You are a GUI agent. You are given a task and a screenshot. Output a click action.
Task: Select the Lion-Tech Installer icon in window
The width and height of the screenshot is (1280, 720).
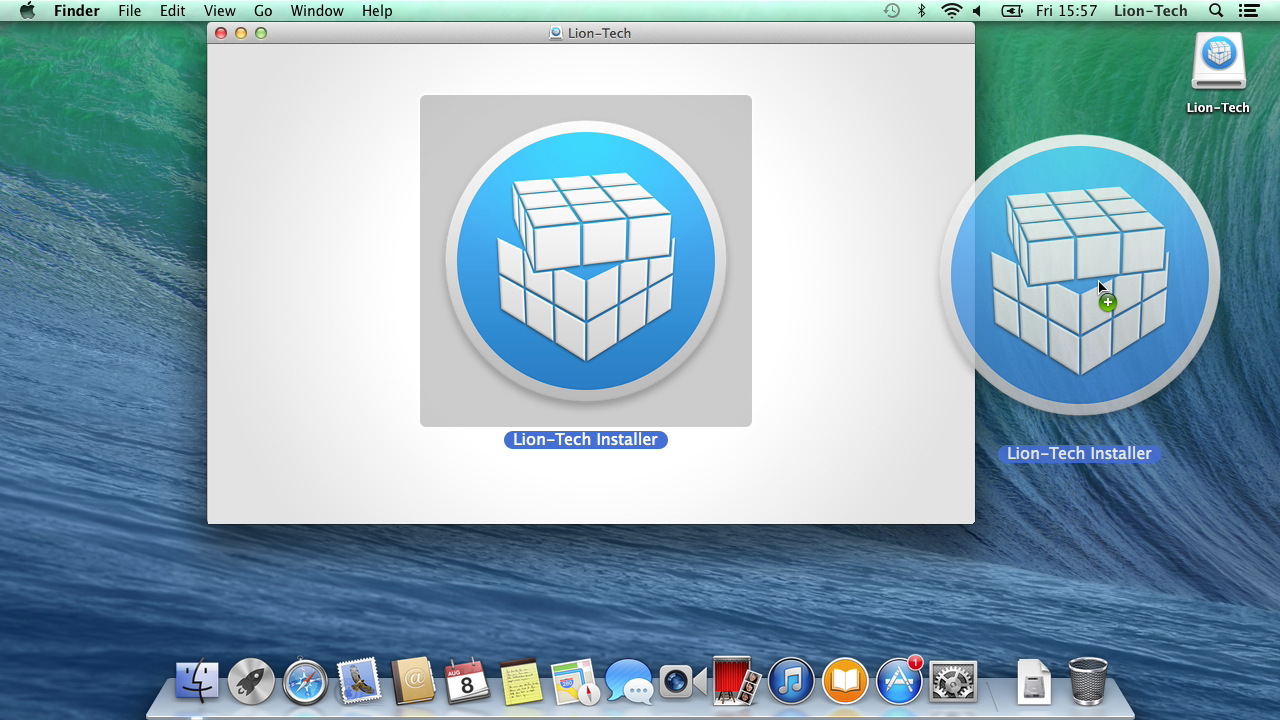pos(586,261)
